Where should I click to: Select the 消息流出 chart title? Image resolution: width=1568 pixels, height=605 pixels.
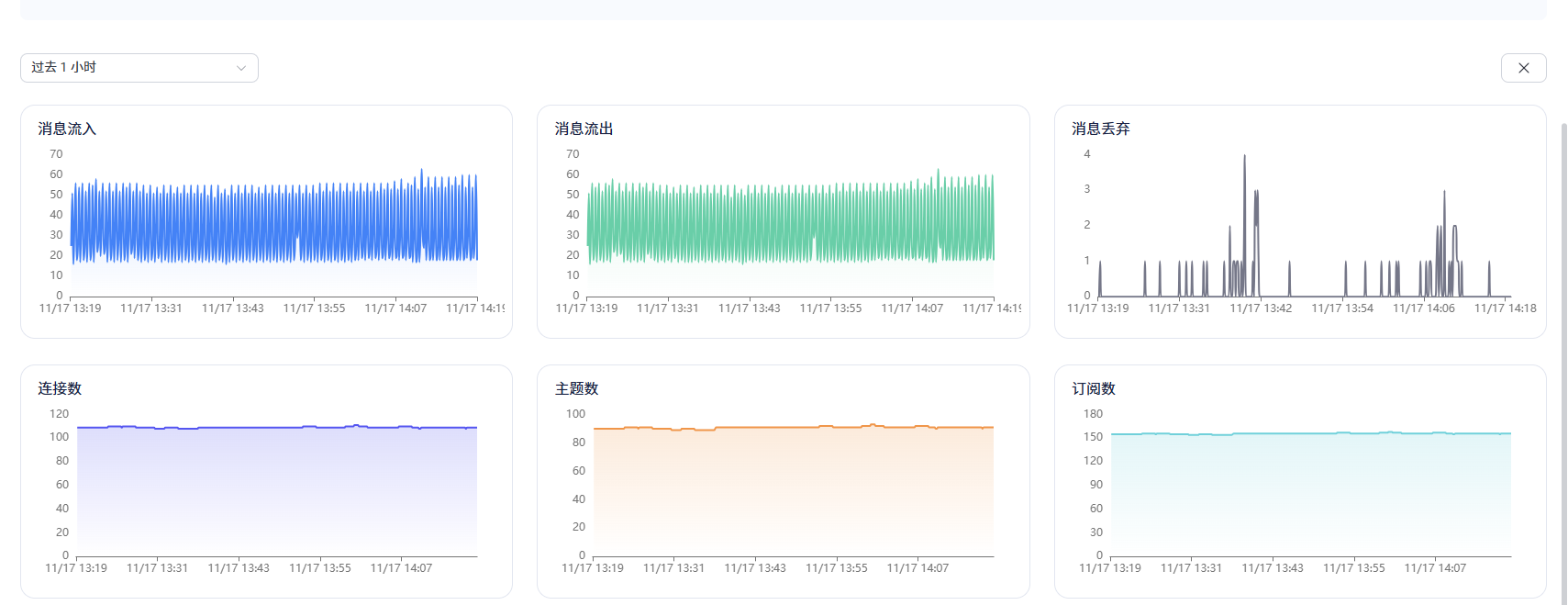[x=584, y=129]
